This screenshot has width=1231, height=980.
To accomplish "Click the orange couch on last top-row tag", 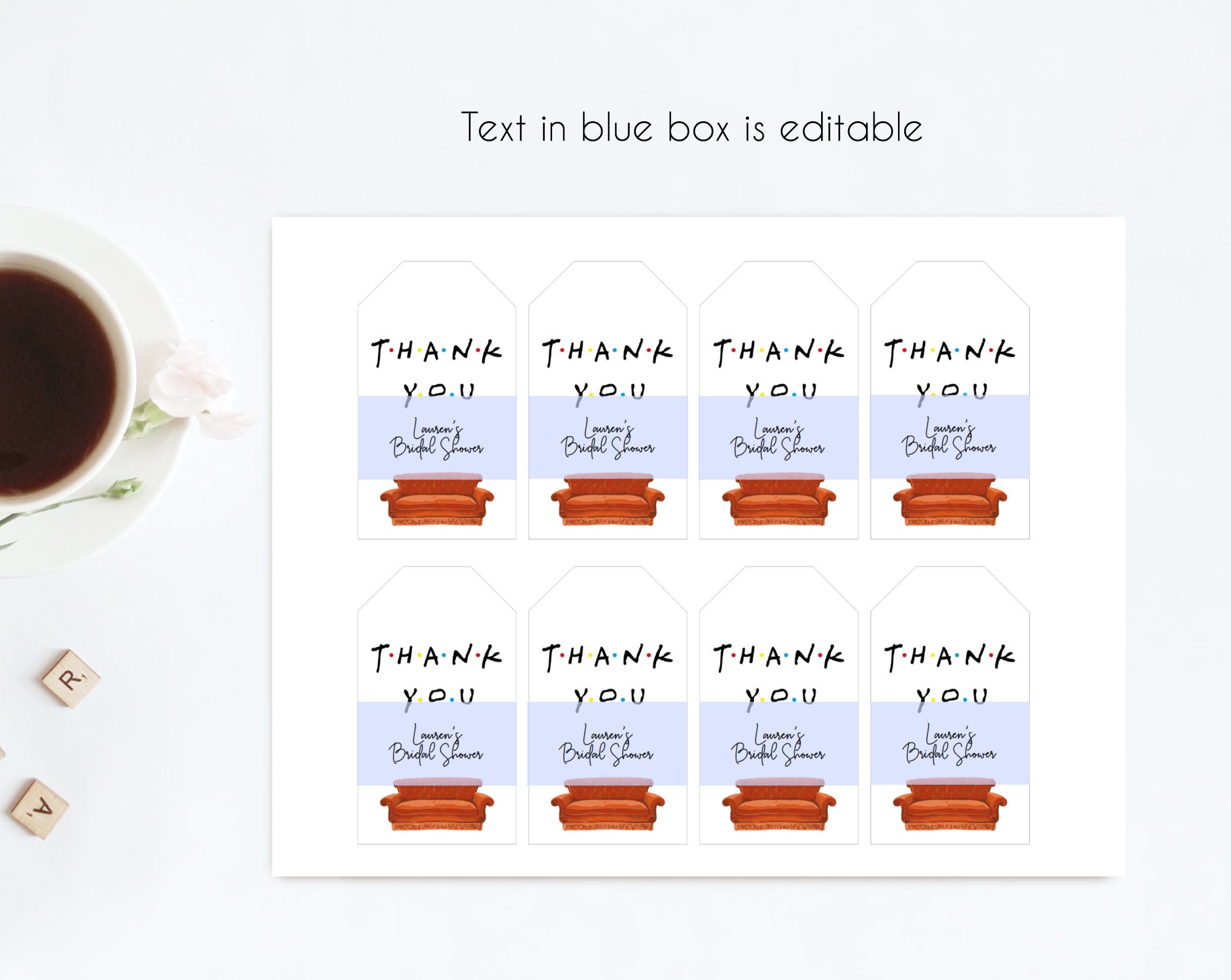I will click(x=950, y=500).
